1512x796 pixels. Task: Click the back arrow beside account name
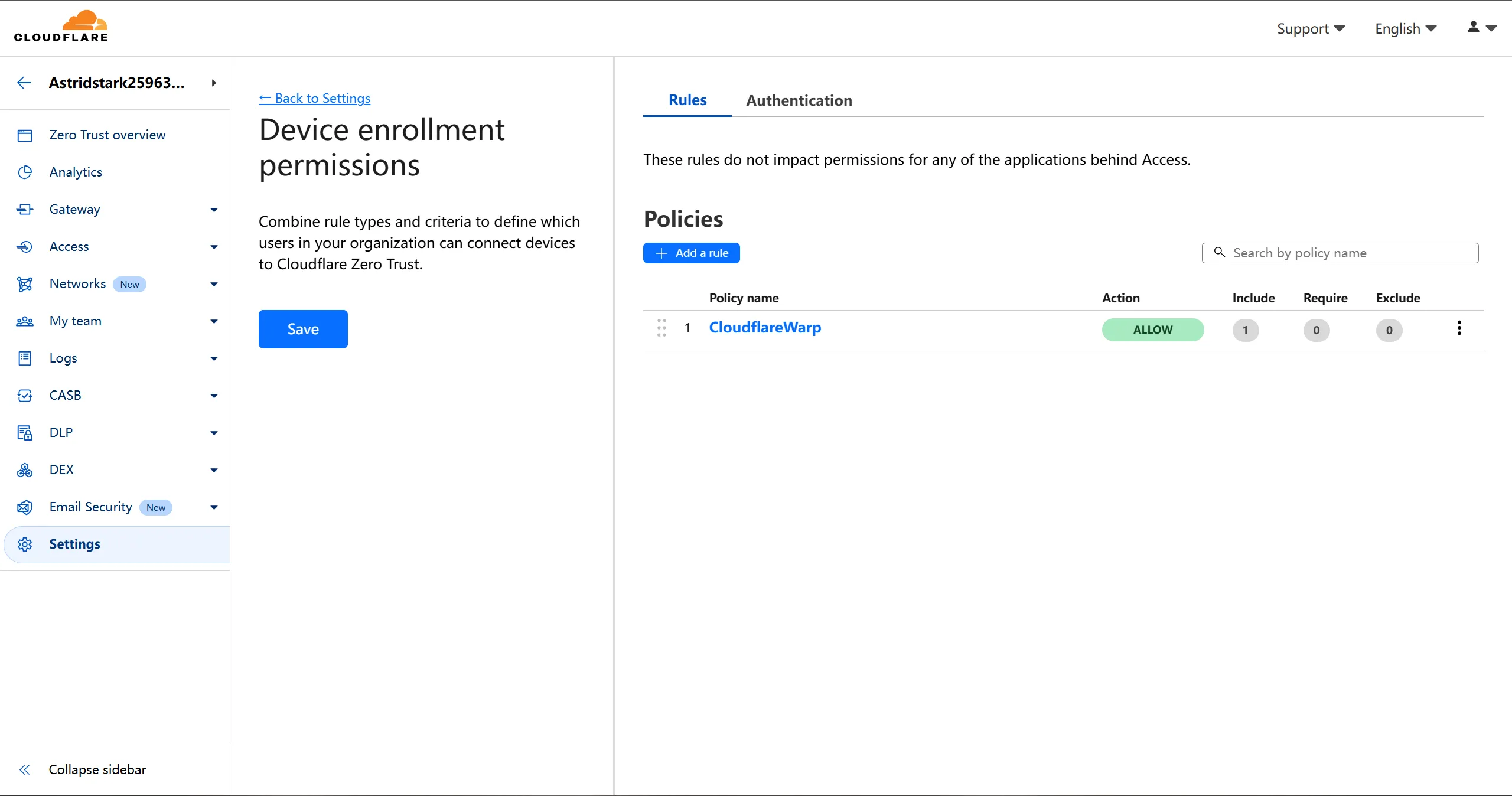point(24,83)
